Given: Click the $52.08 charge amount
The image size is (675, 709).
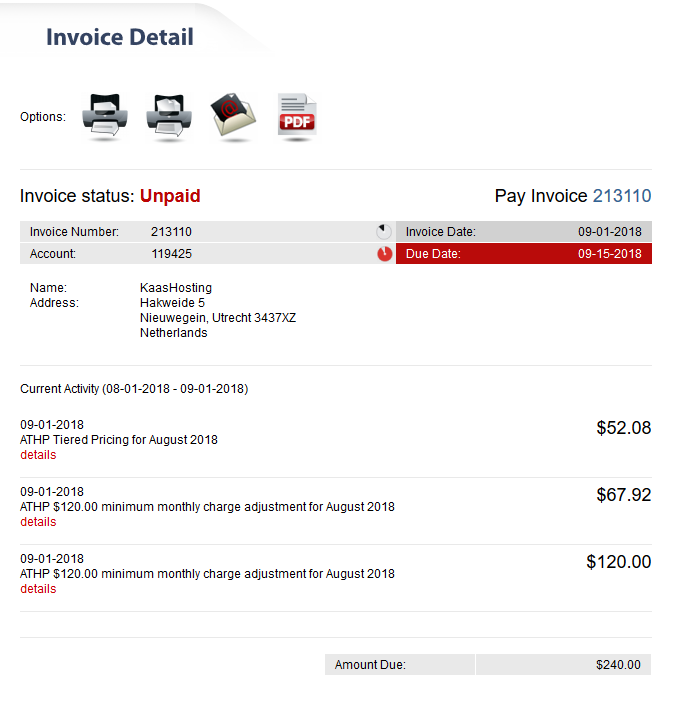Looking at the screenshot, I should [623, 428].
